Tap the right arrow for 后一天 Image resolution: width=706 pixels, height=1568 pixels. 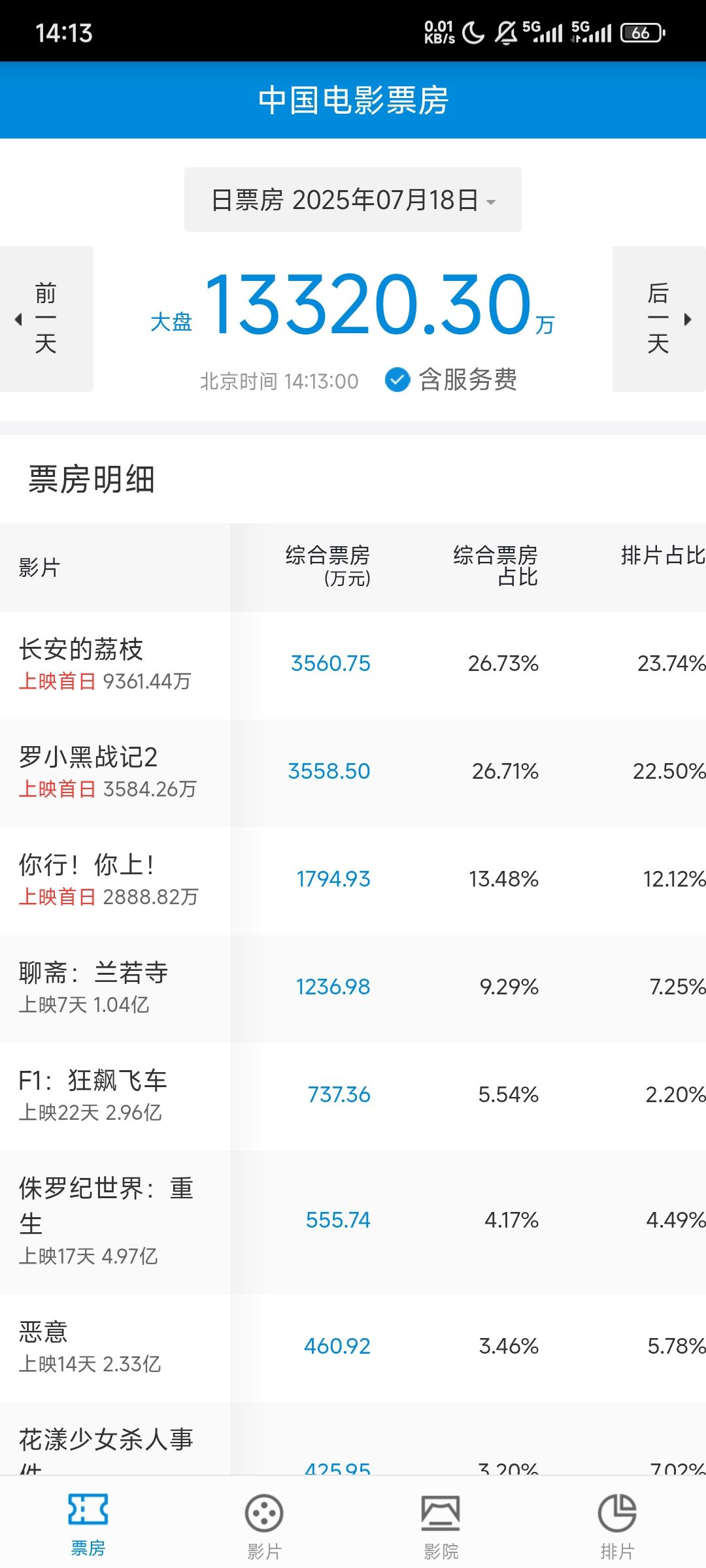[688, 319]
